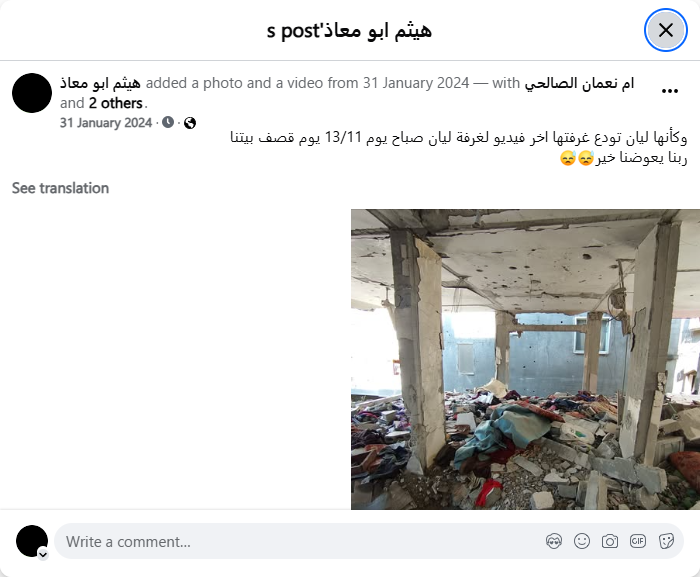
Task: Click the 31 January 2024 timestamp
Action: (x=106, y=123)
